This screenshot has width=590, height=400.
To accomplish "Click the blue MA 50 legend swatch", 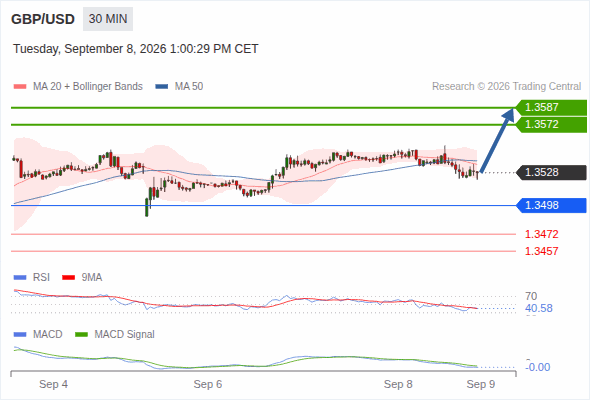I will click(162, 87).
